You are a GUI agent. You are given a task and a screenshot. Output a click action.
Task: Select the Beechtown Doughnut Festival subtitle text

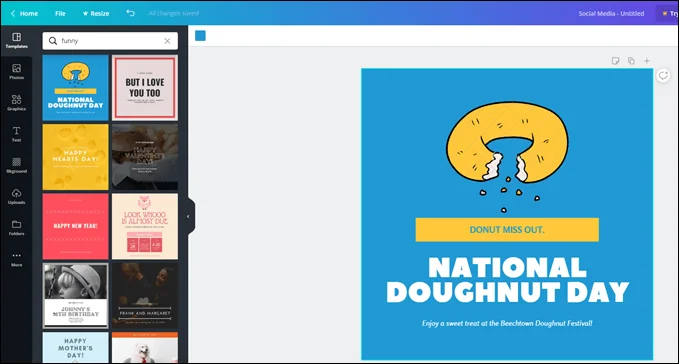point(507,323)
